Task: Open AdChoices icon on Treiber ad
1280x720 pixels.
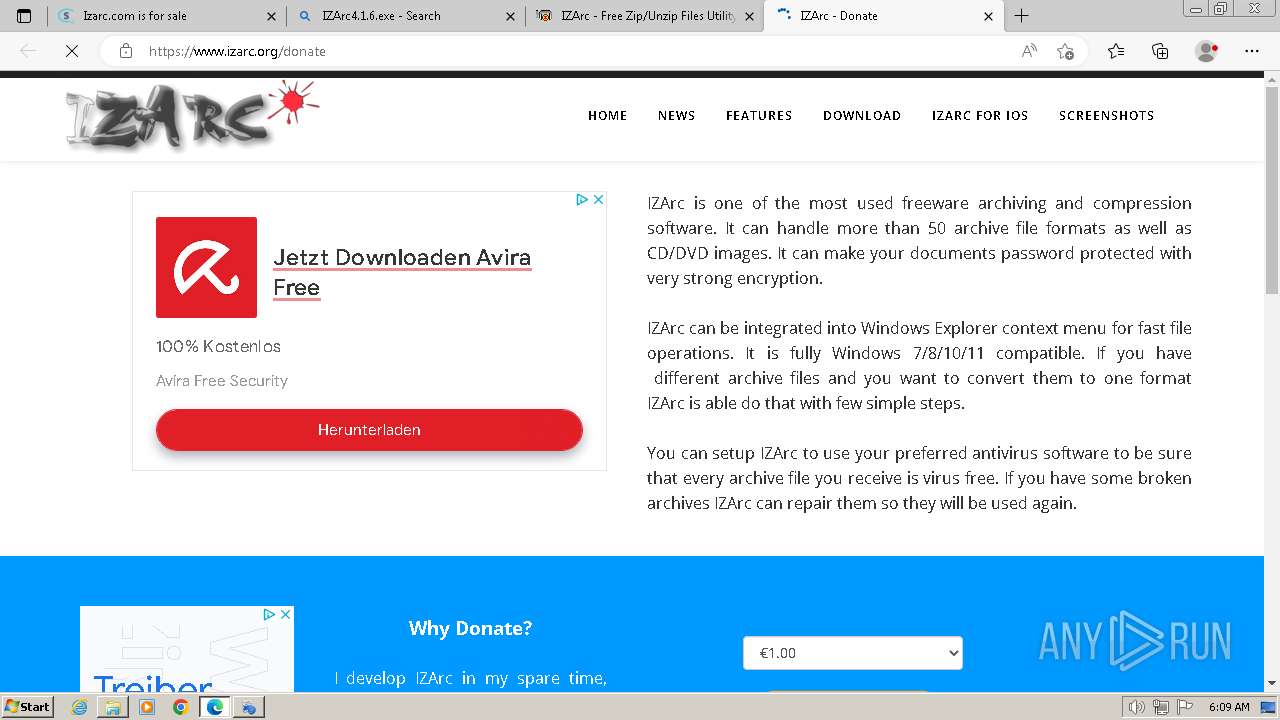Action: point(269,614)
